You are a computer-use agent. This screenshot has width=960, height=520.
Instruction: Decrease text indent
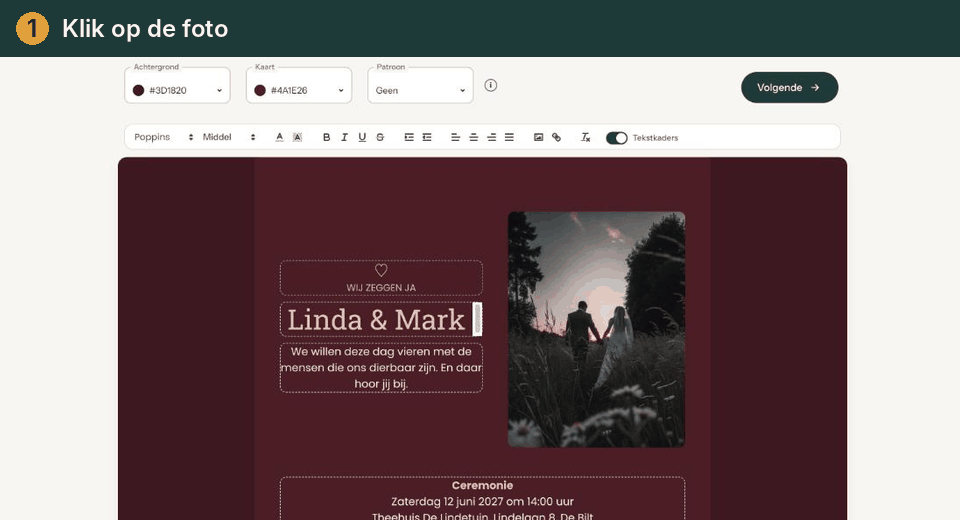(x=427, y=137)
